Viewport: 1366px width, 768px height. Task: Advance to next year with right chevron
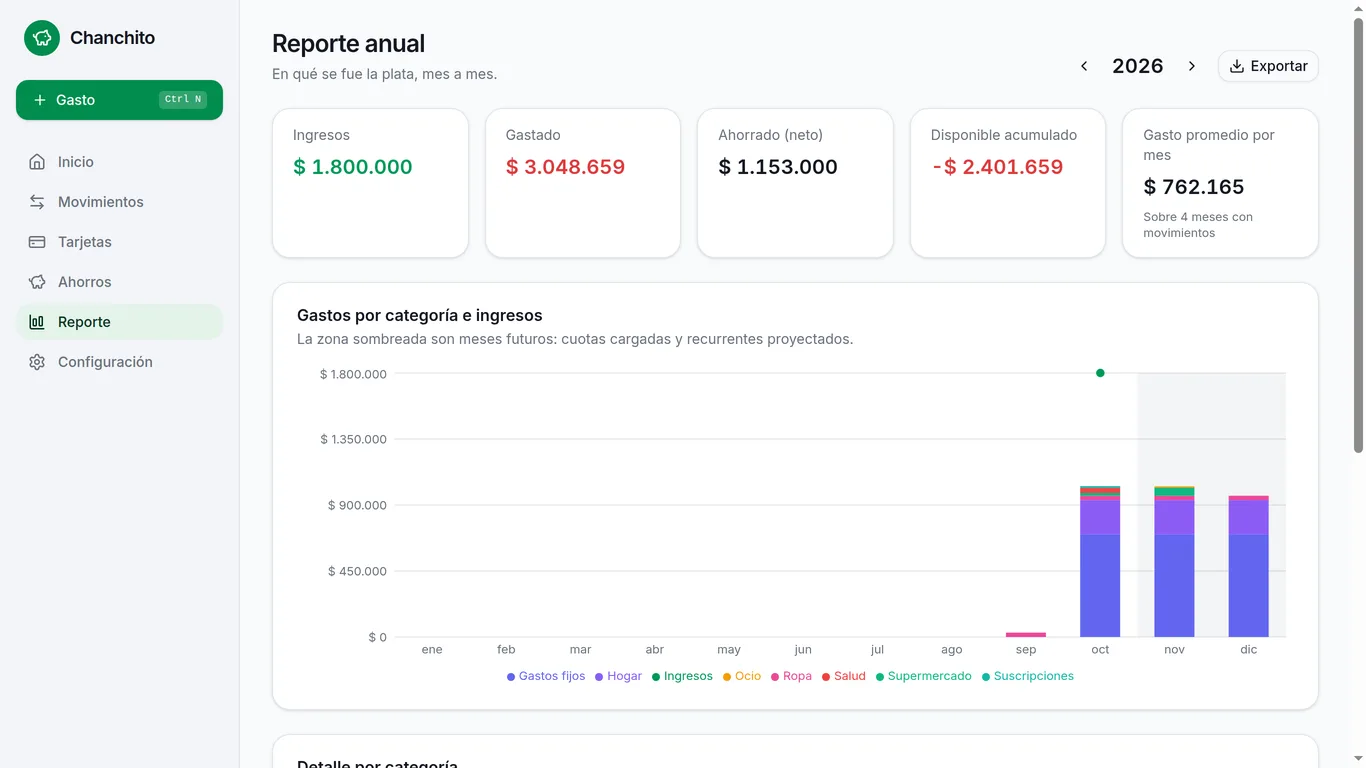click(x=1192, y=66)
